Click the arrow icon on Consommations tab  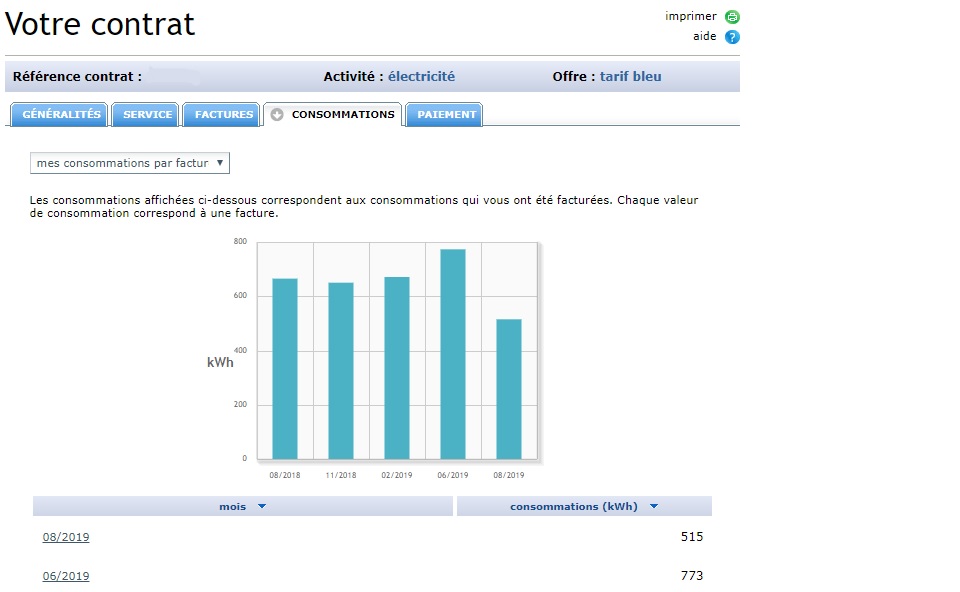coord(277,115)
